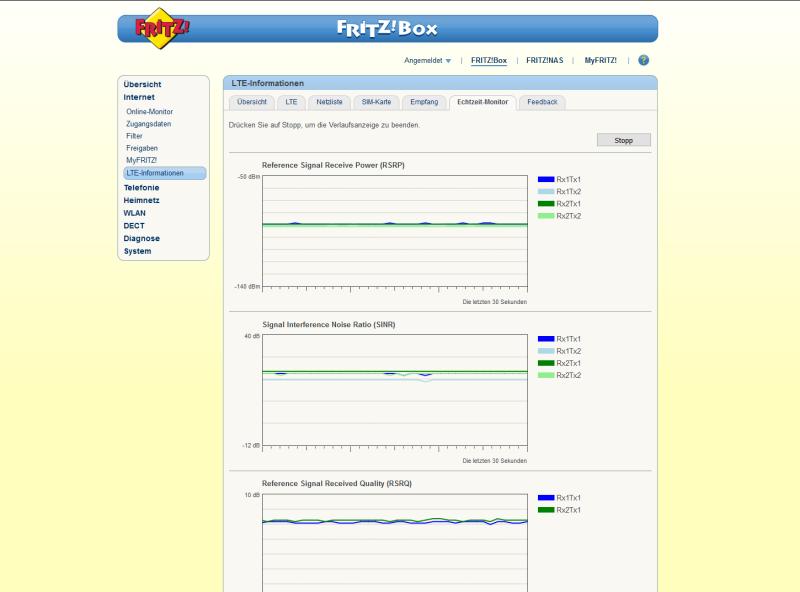Click the RSRP Rx1Tx2 light blue swatch
The image size is (800, 592).
pyautogui.click(x=546, y=191)
